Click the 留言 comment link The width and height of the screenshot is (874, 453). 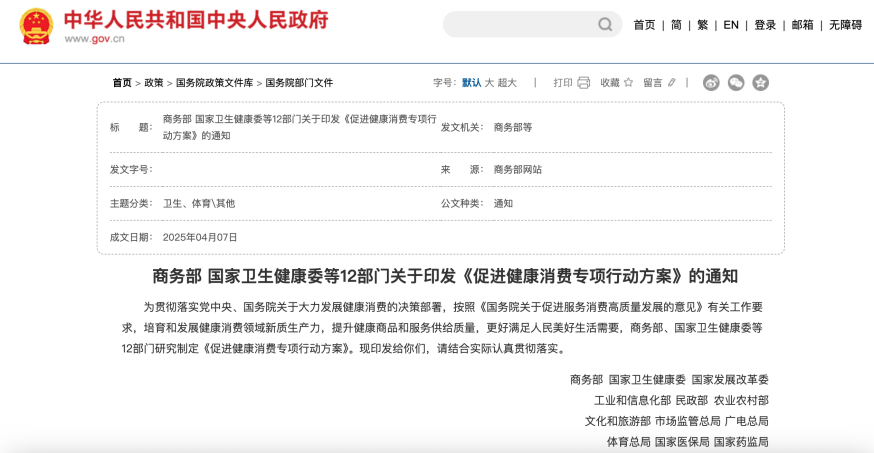(x=653, y=83)
